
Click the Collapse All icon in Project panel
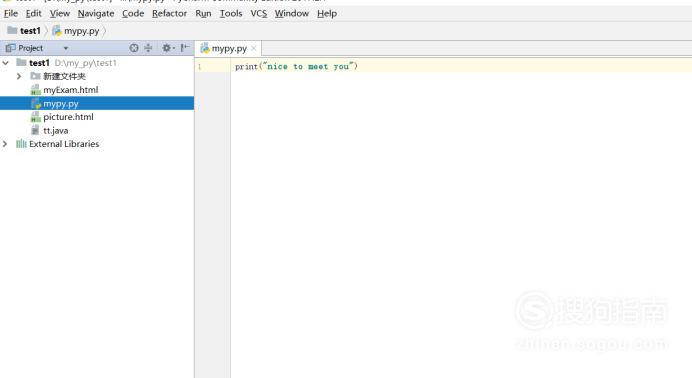[x=148, y=48]
